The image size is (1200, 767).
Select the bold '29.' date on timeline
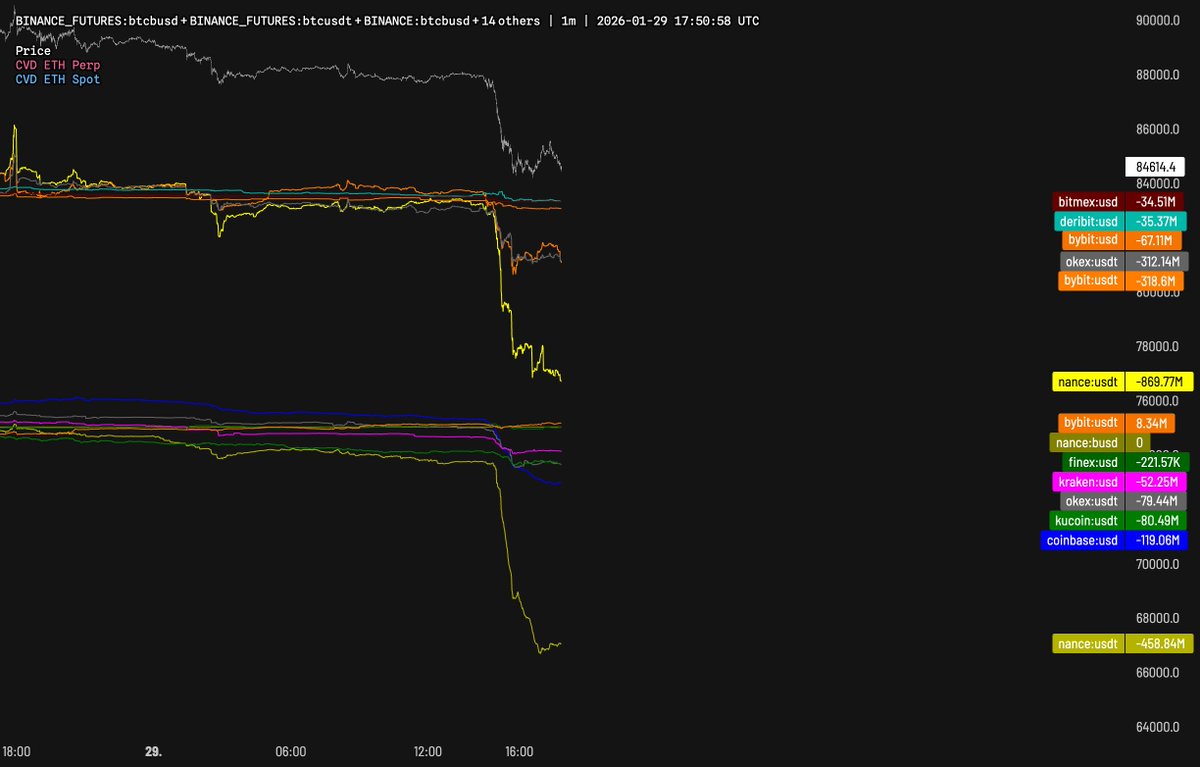tap(153, 751)
